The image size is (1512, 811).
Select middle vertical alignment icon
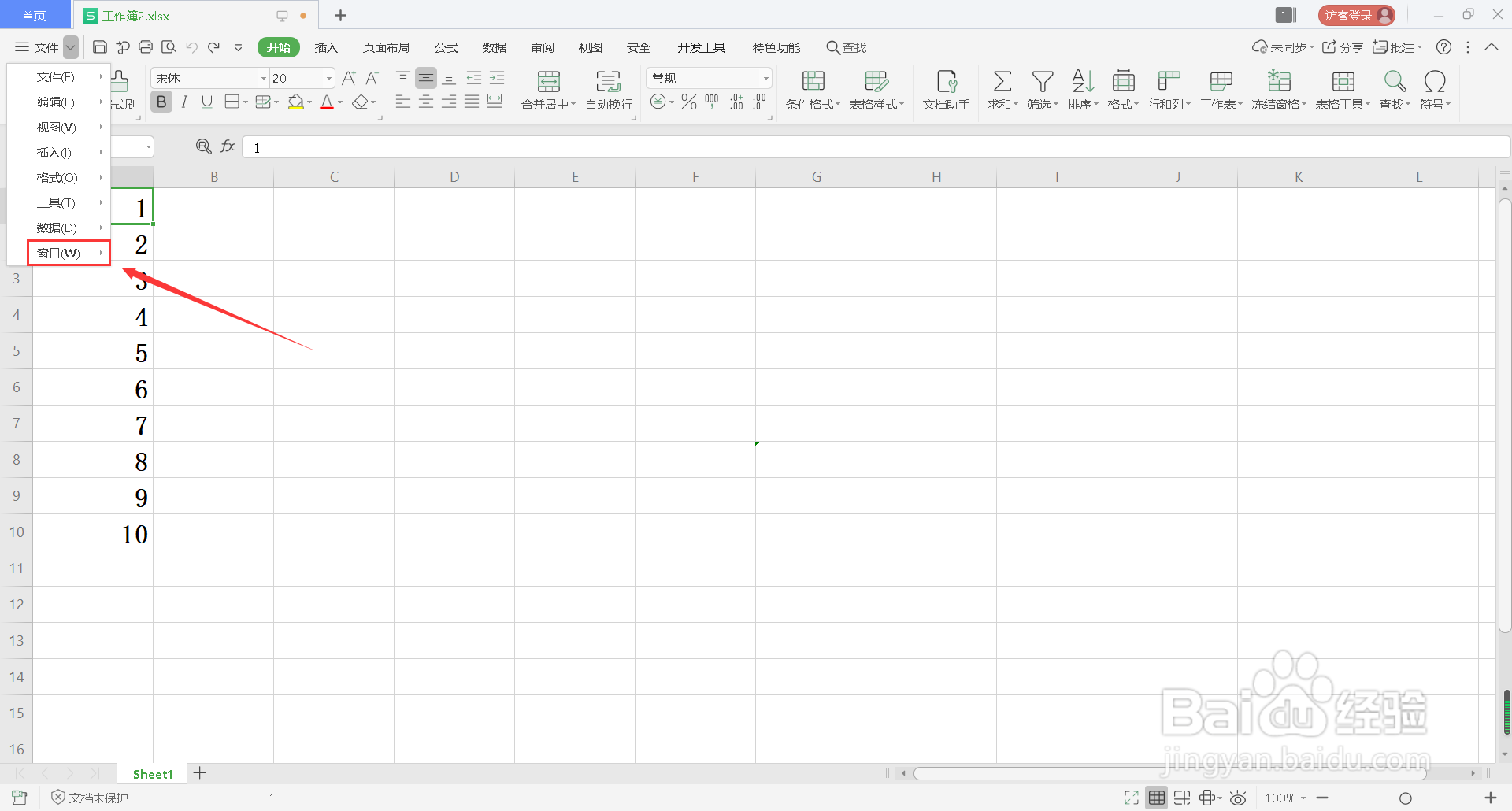[426, 78]
